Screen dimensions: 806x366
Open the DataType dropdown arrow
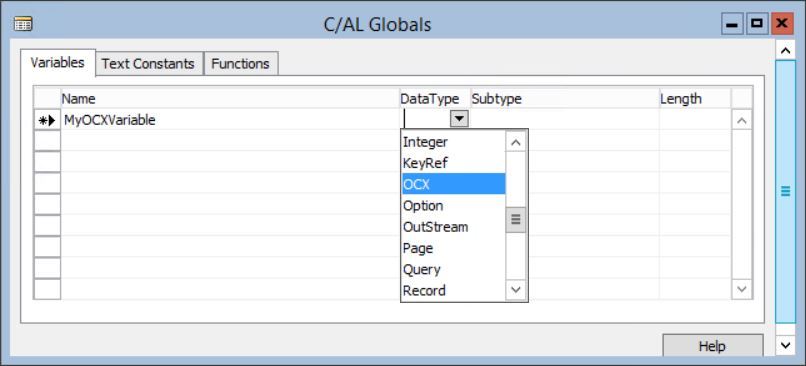point(459,119)
